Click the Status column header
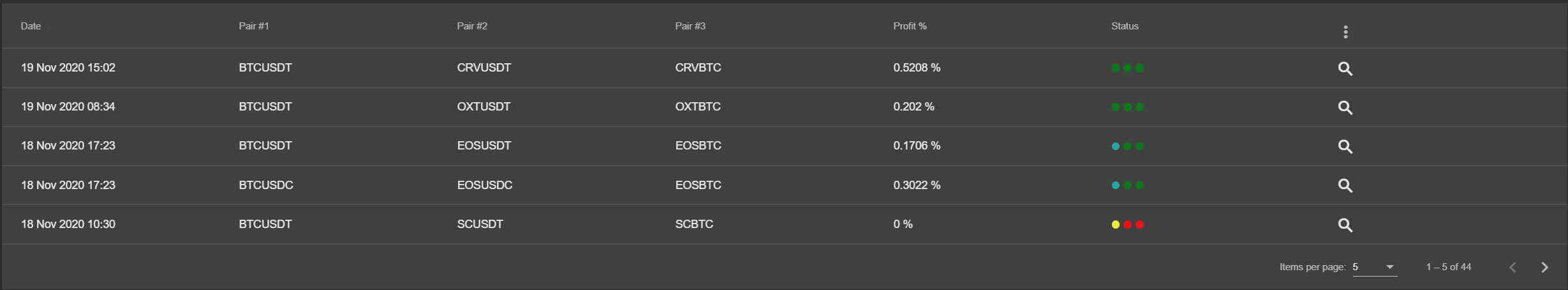This screenshot has width=1568, height=290. point(1125,26)
